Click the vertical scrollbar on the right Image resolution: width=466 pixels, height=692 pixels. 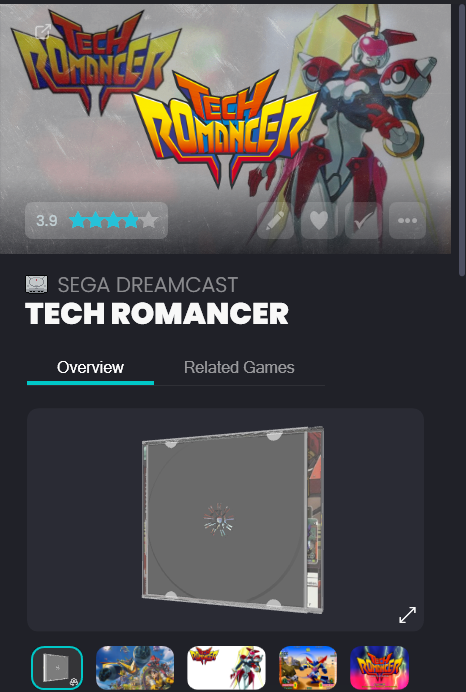pos(462,140)
